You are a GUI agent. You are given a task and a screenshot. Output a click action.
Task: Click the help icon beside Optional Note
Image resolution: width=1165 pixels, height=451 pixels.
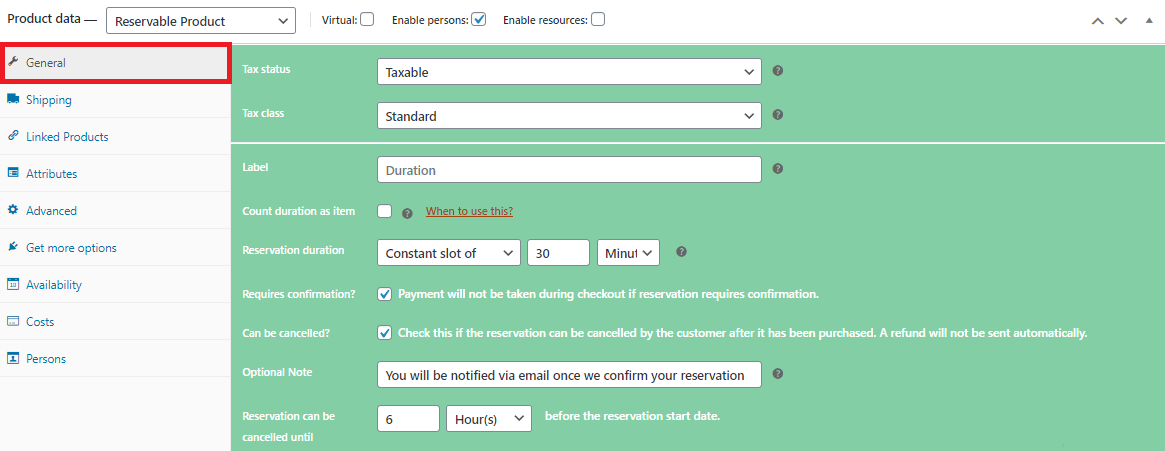778,374
